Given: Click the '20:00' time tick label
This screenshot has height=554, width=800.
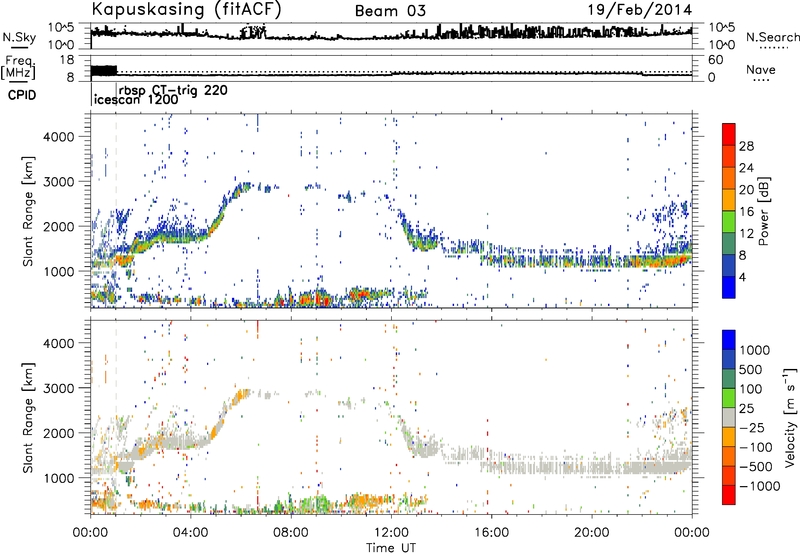Looking at the screenshot, I should point(592,533).
